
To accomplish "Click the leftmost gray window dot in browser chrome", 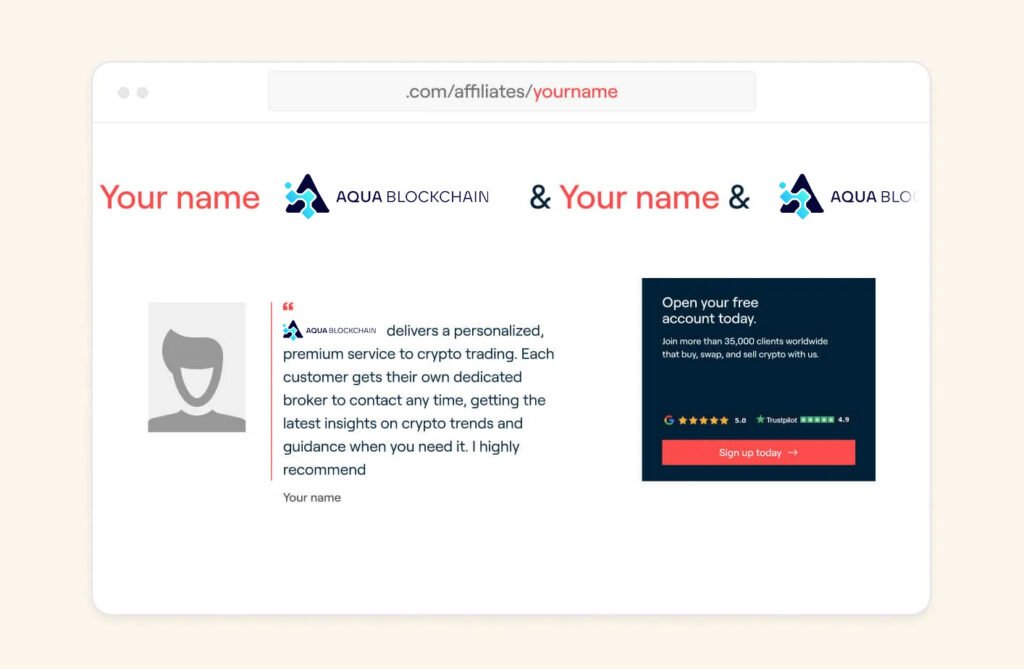I will point(124,93).
